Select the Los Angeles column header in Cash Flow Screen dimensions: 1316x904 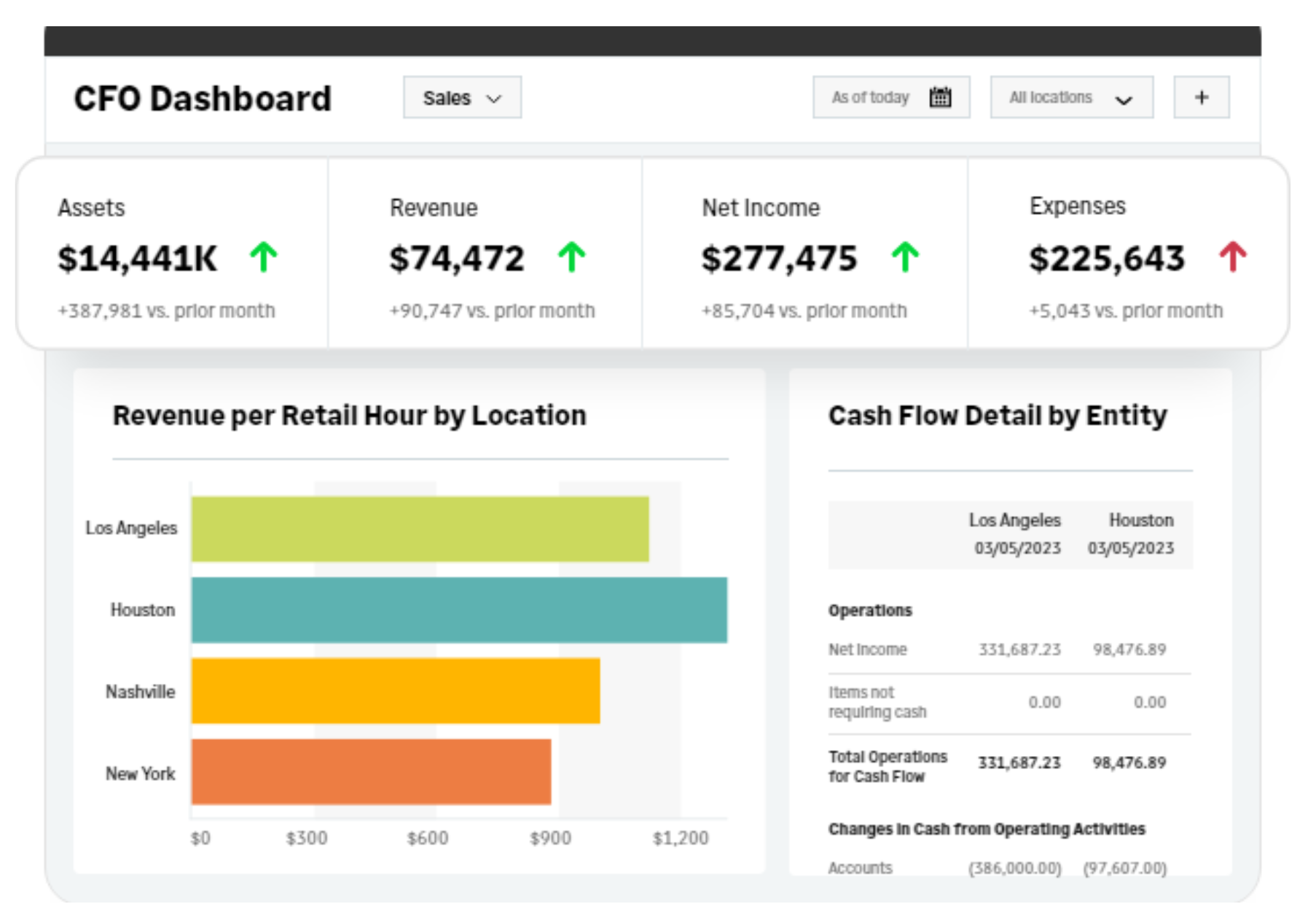[x=1015, y=521]
